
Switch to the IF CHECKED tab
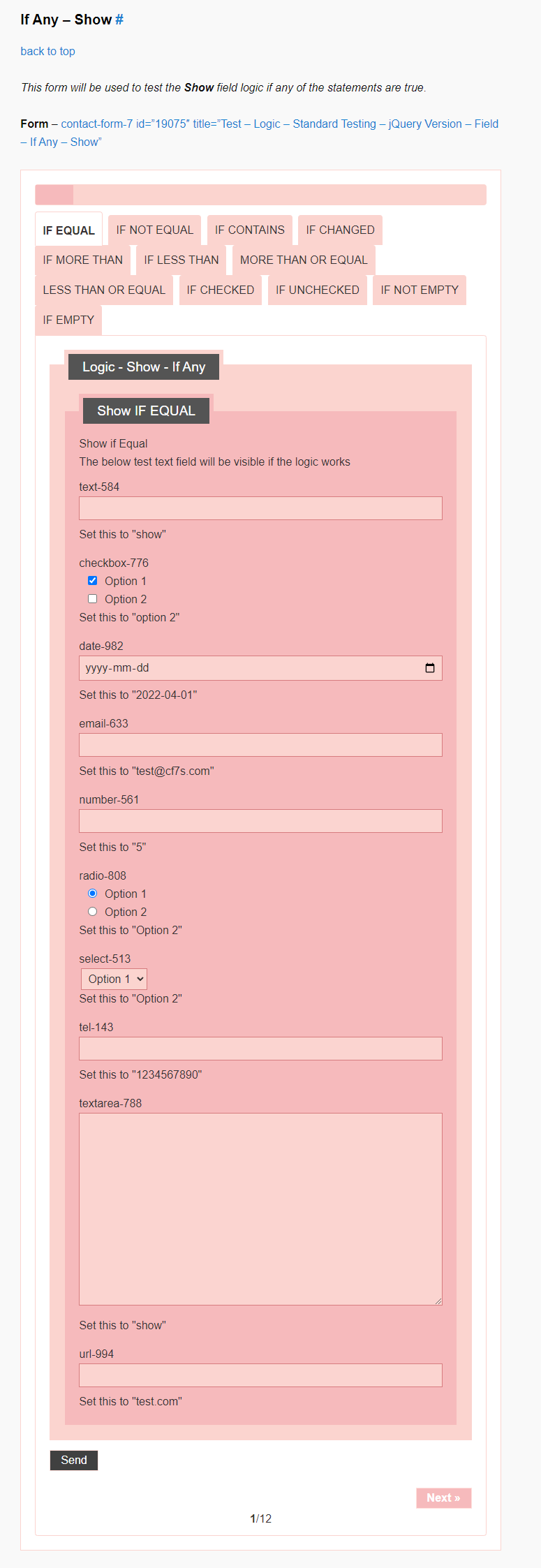(x=220, y=290)
